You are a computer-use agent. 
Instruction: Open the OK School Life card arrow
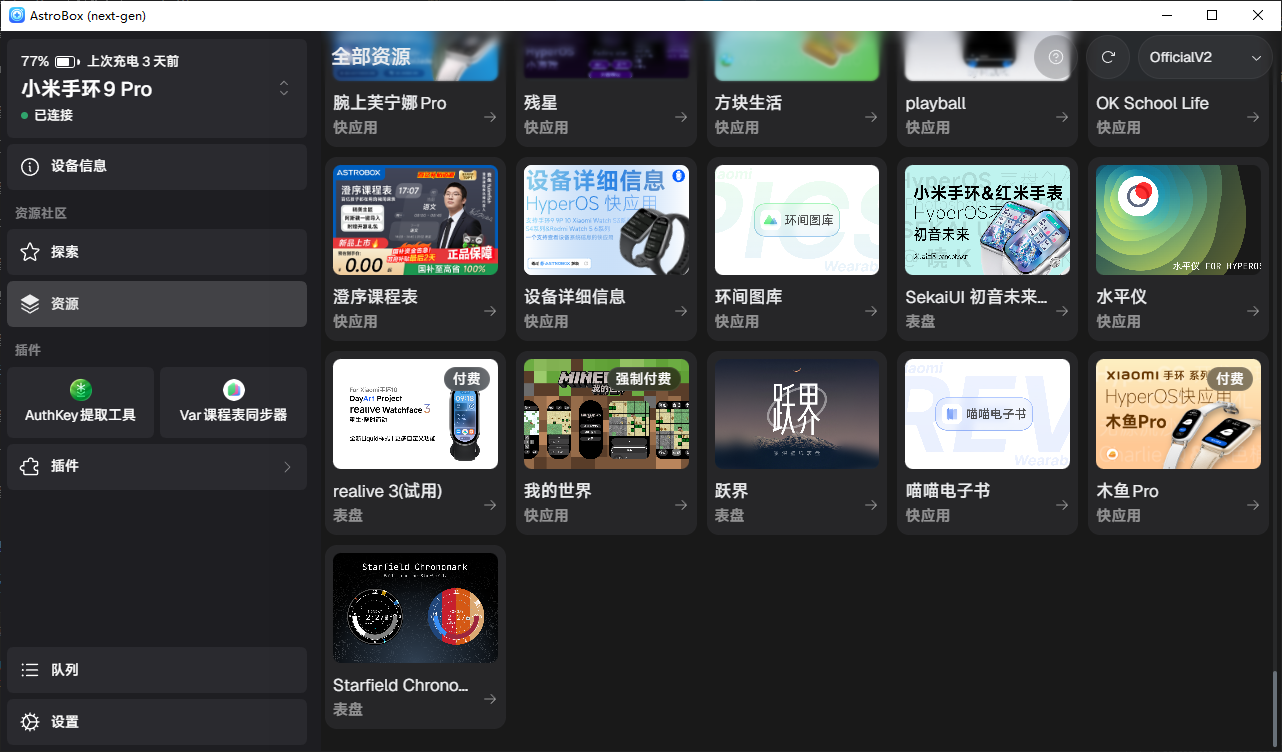(x=1253, y=117)
